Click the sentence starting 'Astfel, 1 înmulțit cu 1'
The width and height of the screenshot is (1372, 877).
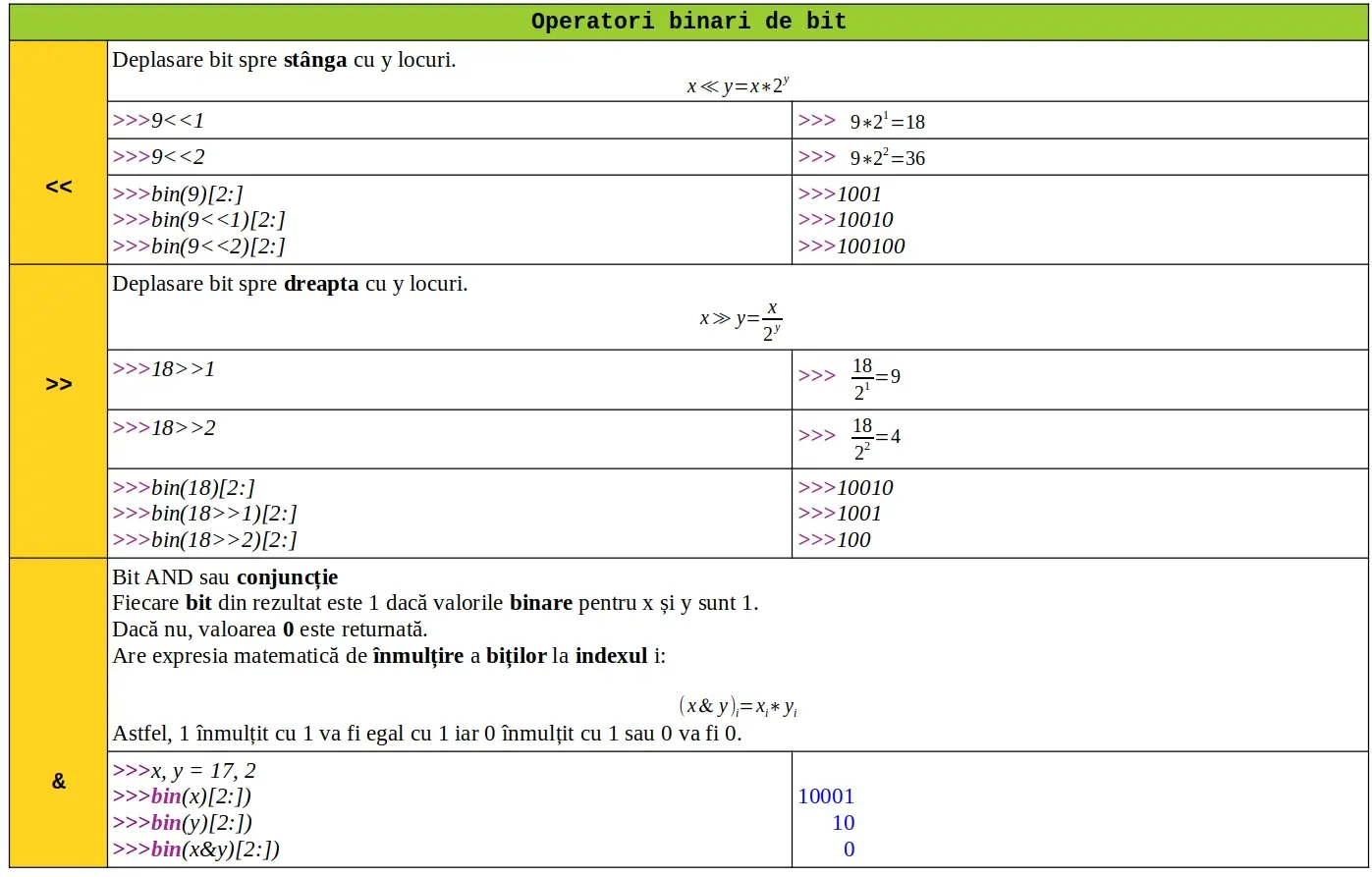pyautogui.click(x=427, y=734)
